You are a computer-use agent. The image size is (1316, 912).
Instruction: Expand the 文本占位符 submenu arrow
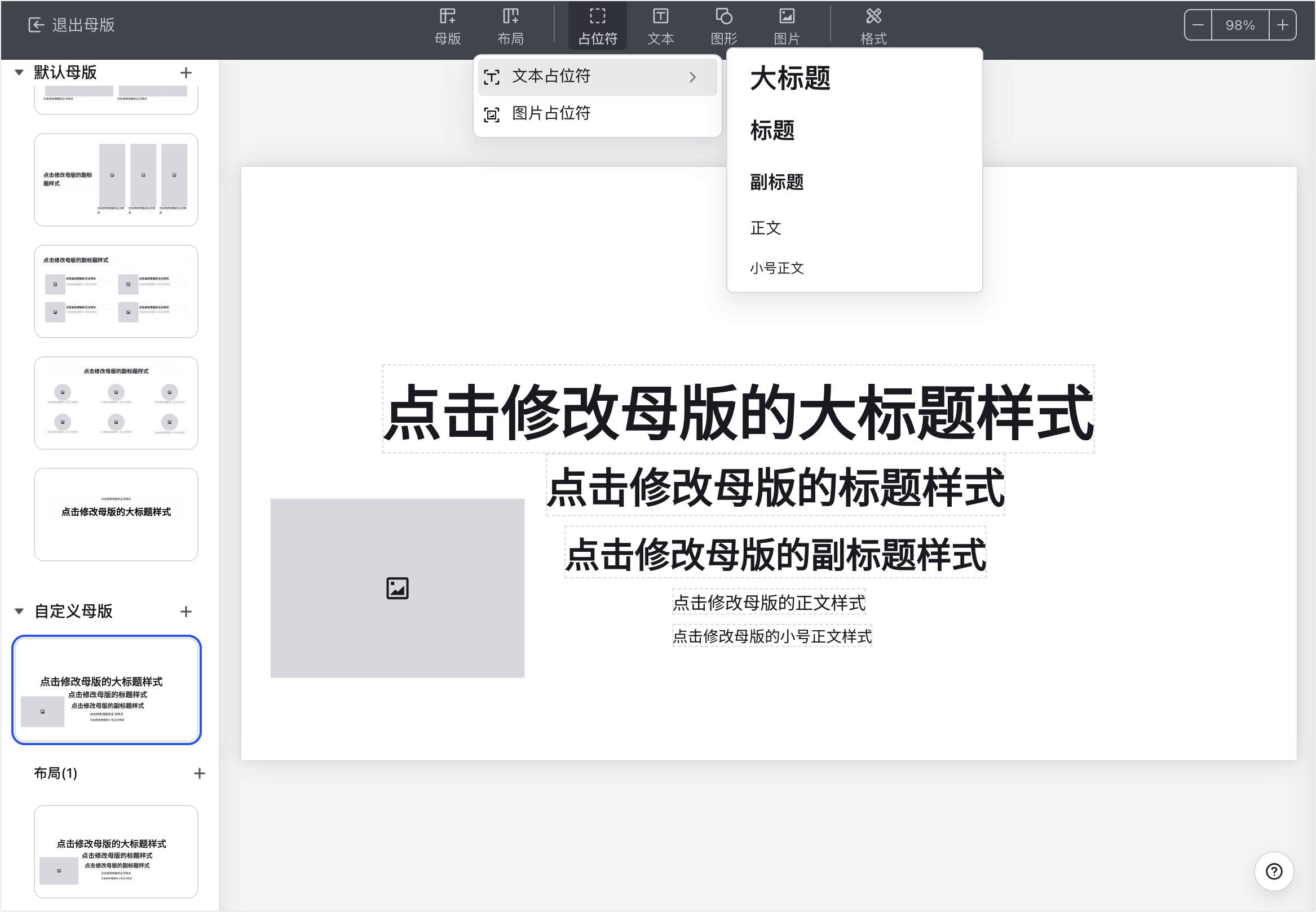tap(692, 77)
